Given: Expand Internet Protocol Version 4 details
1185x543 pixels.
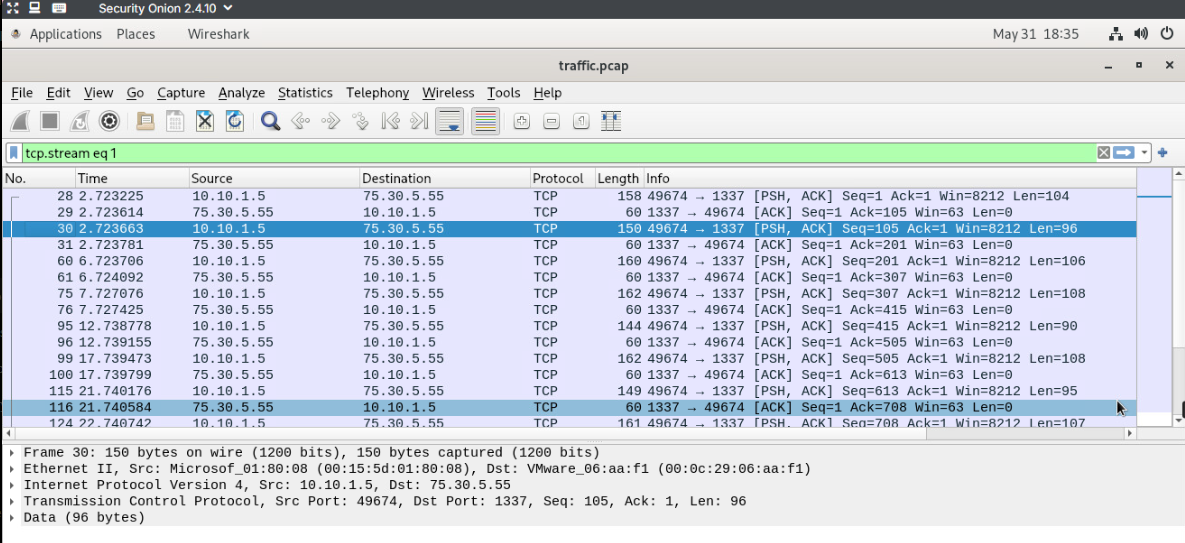Looking at the screenshot, I should (x=13, y=485).
